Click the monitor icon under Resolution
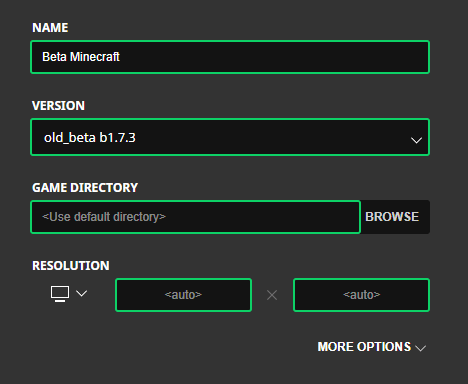468x384 pixels. 60,294
